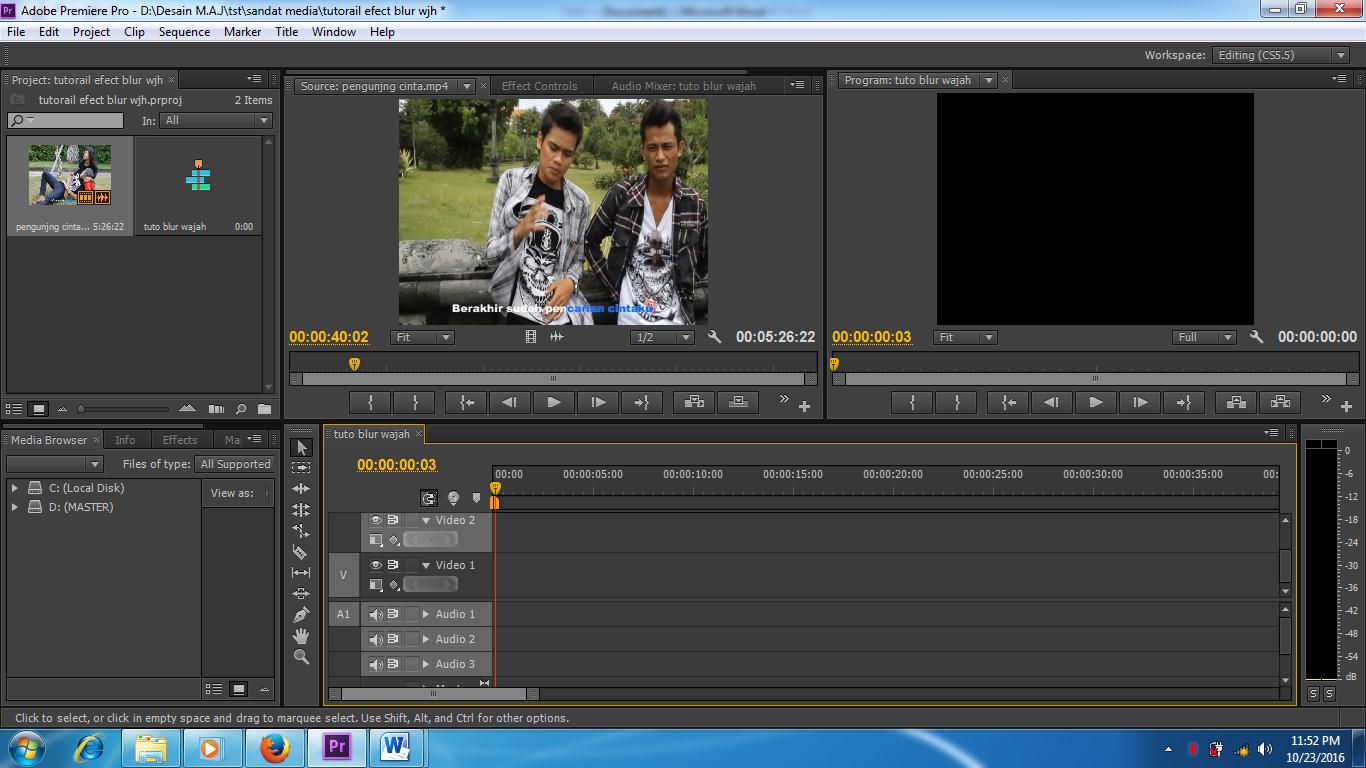Image resolution: width=1366 pixels, height=768 pixels.
Task: Select the Ripple Edit tool
Action: coord(301,490)
